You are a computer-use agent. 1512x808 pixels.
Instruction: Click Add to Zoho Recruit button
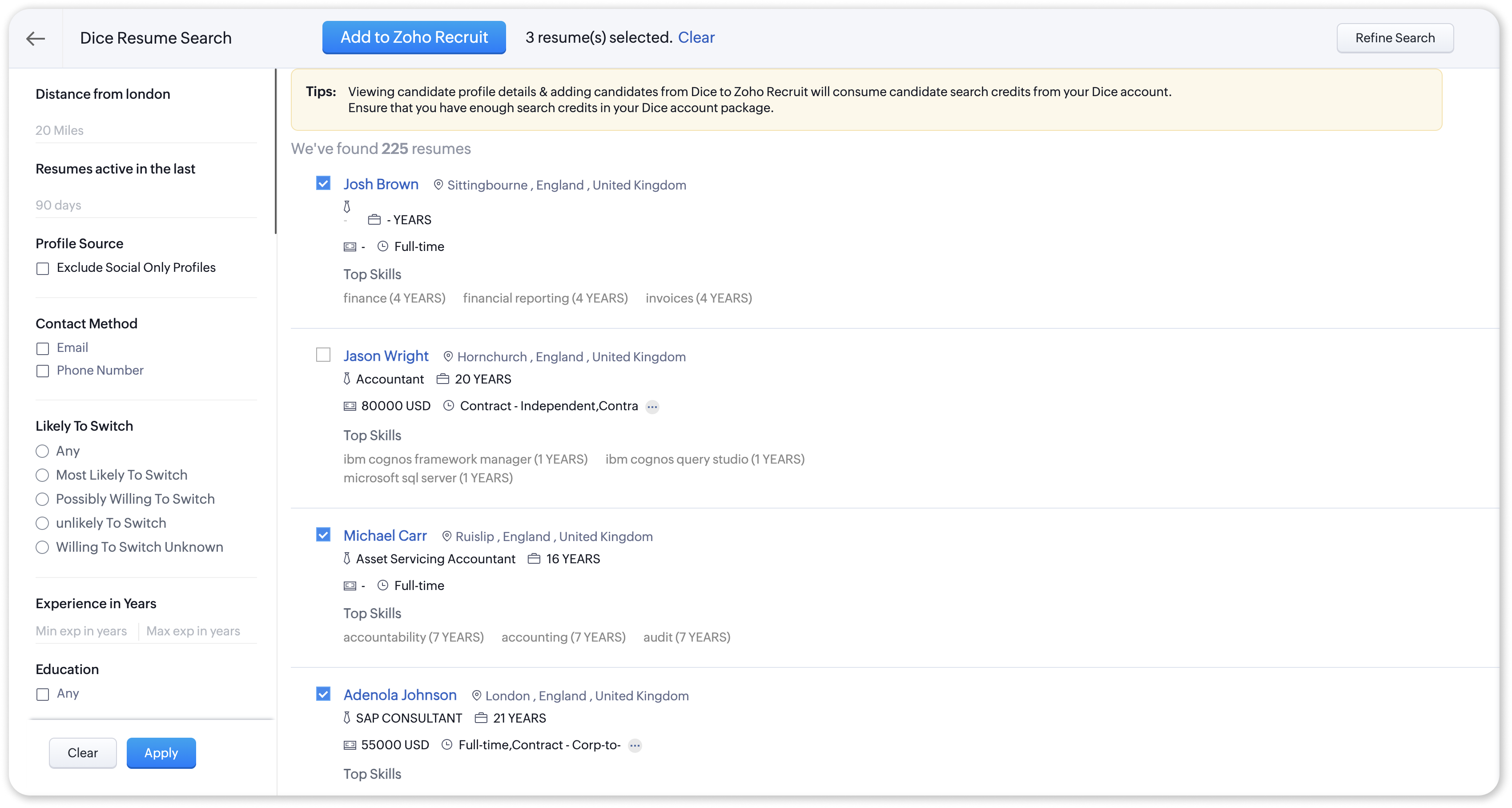414,37
